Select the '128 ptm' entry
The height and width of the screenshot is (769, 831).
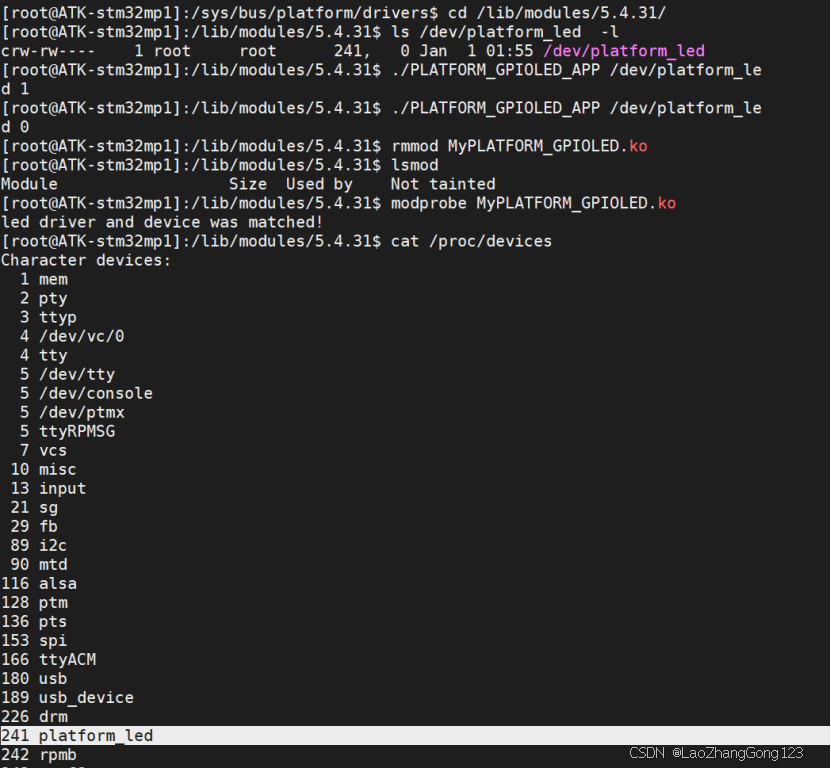click(x=34, y=603)
